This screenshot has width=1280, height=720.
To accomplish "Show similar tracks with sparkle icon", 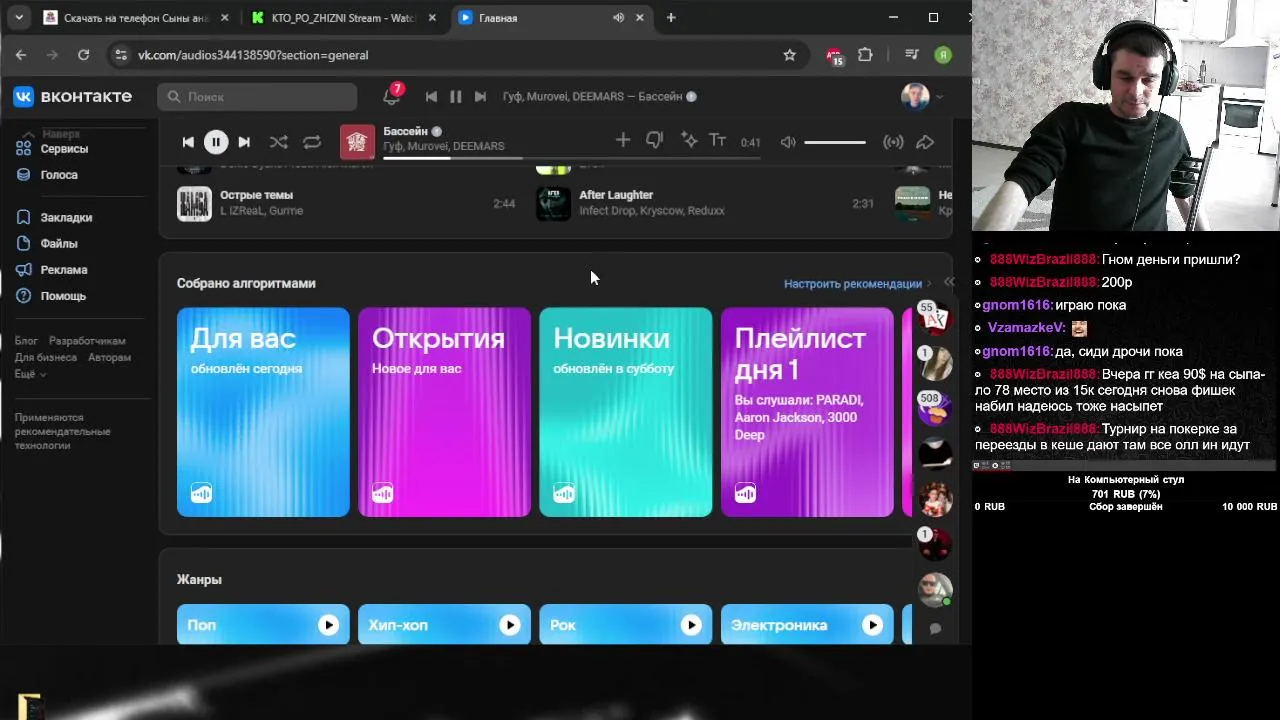I will click(x=688, y=141).
